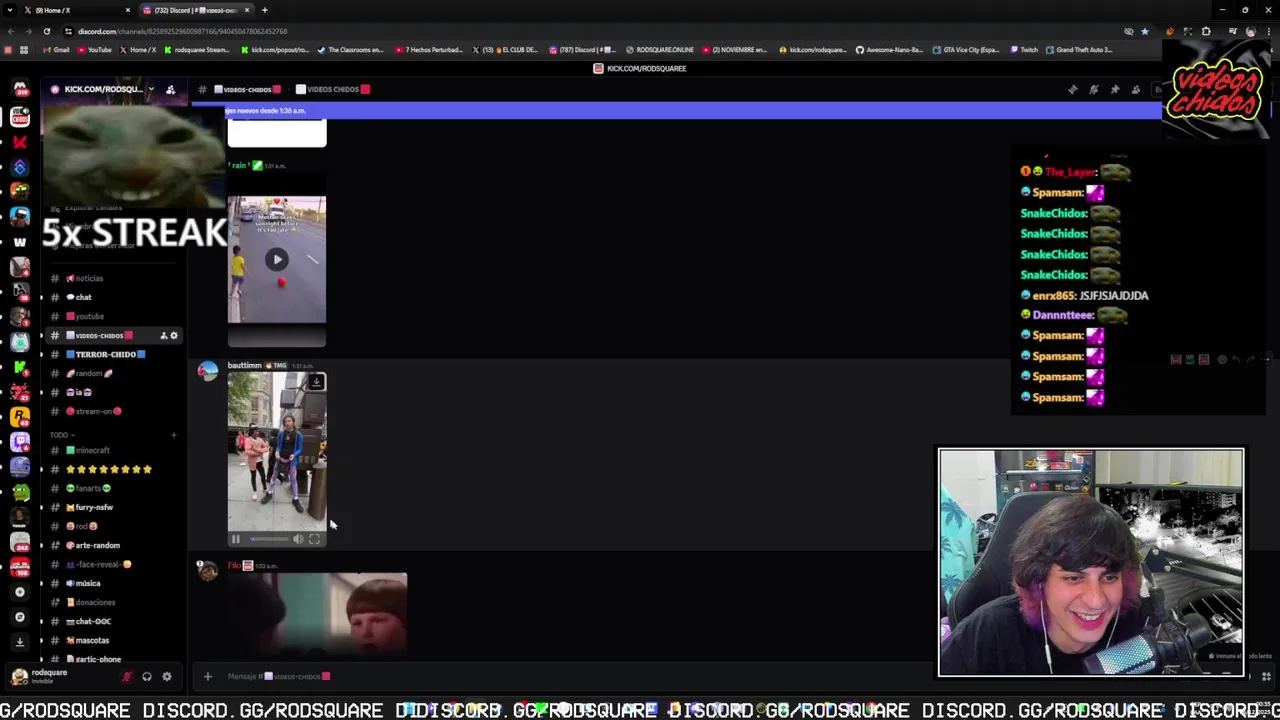Open the Twitch purple server icon
Viewport: 1280px width, 720px height.
20,441
